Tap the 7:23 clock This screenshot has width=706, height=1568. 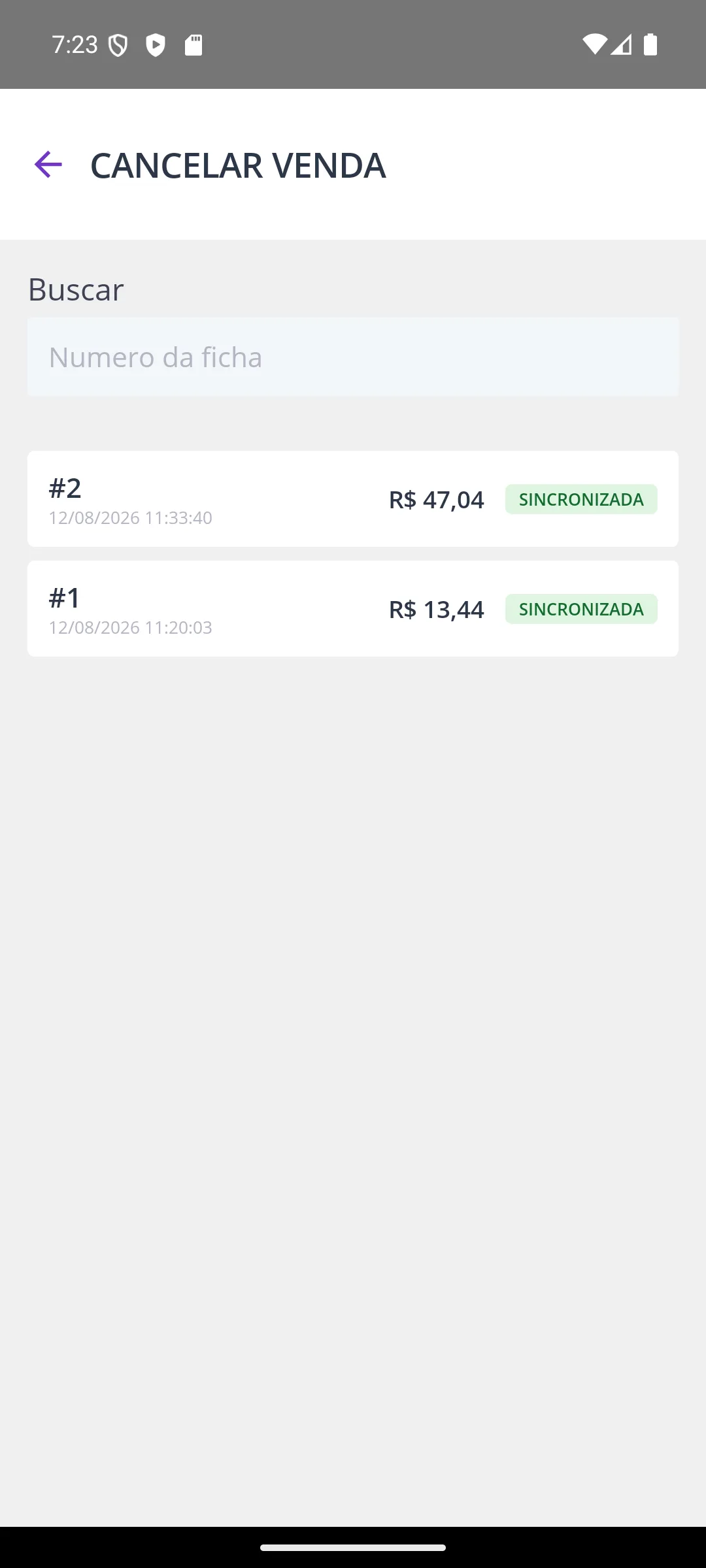75,45
